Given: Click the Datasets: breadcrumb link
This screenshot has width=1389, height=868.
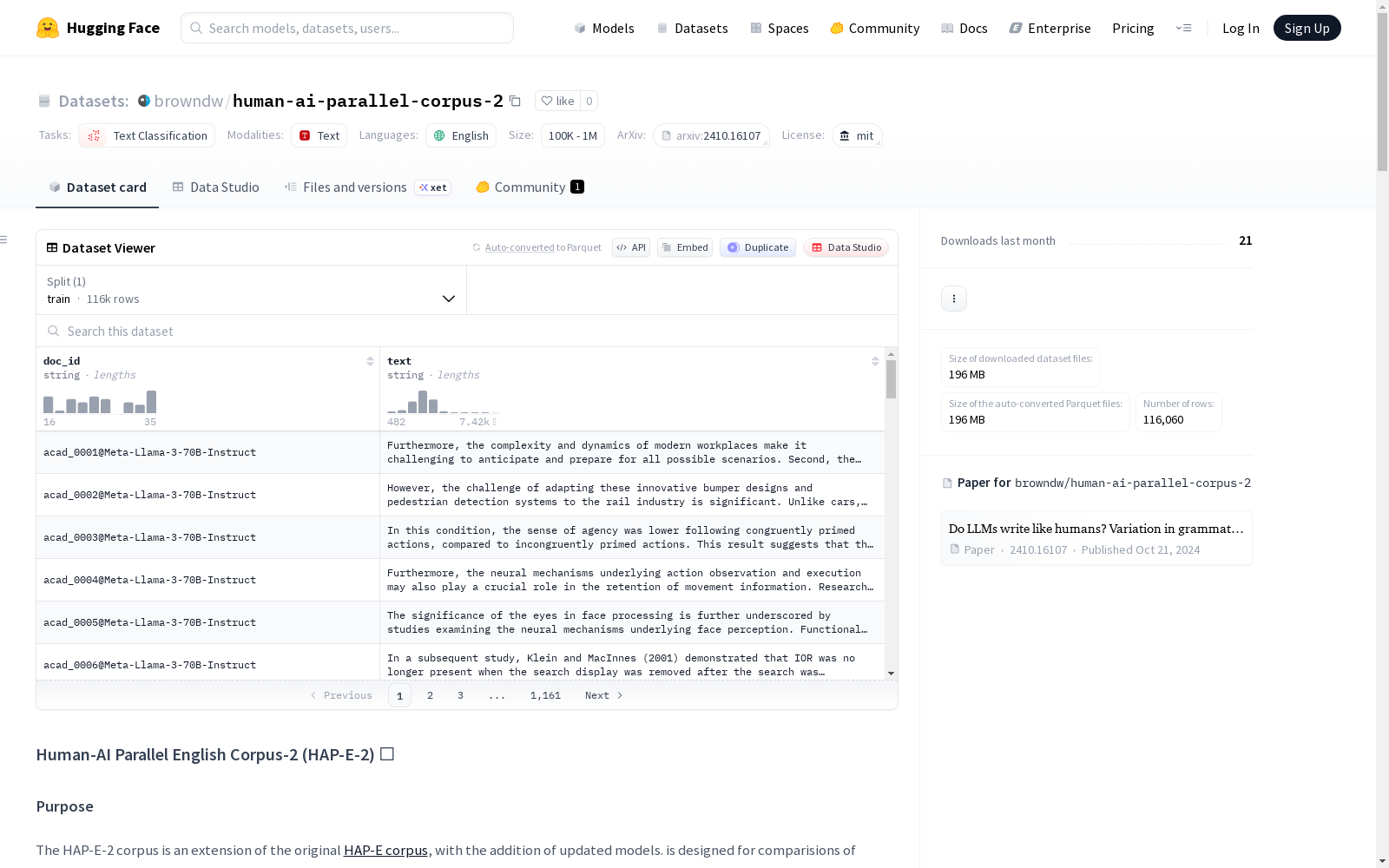Looking at the screenshot, I should 93,101.
